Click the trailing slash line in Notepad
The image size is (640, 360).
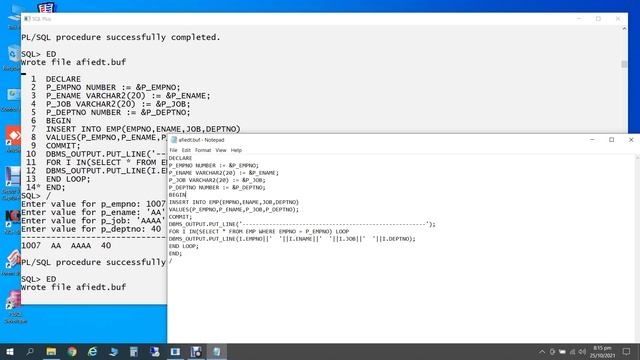(171, 261)
